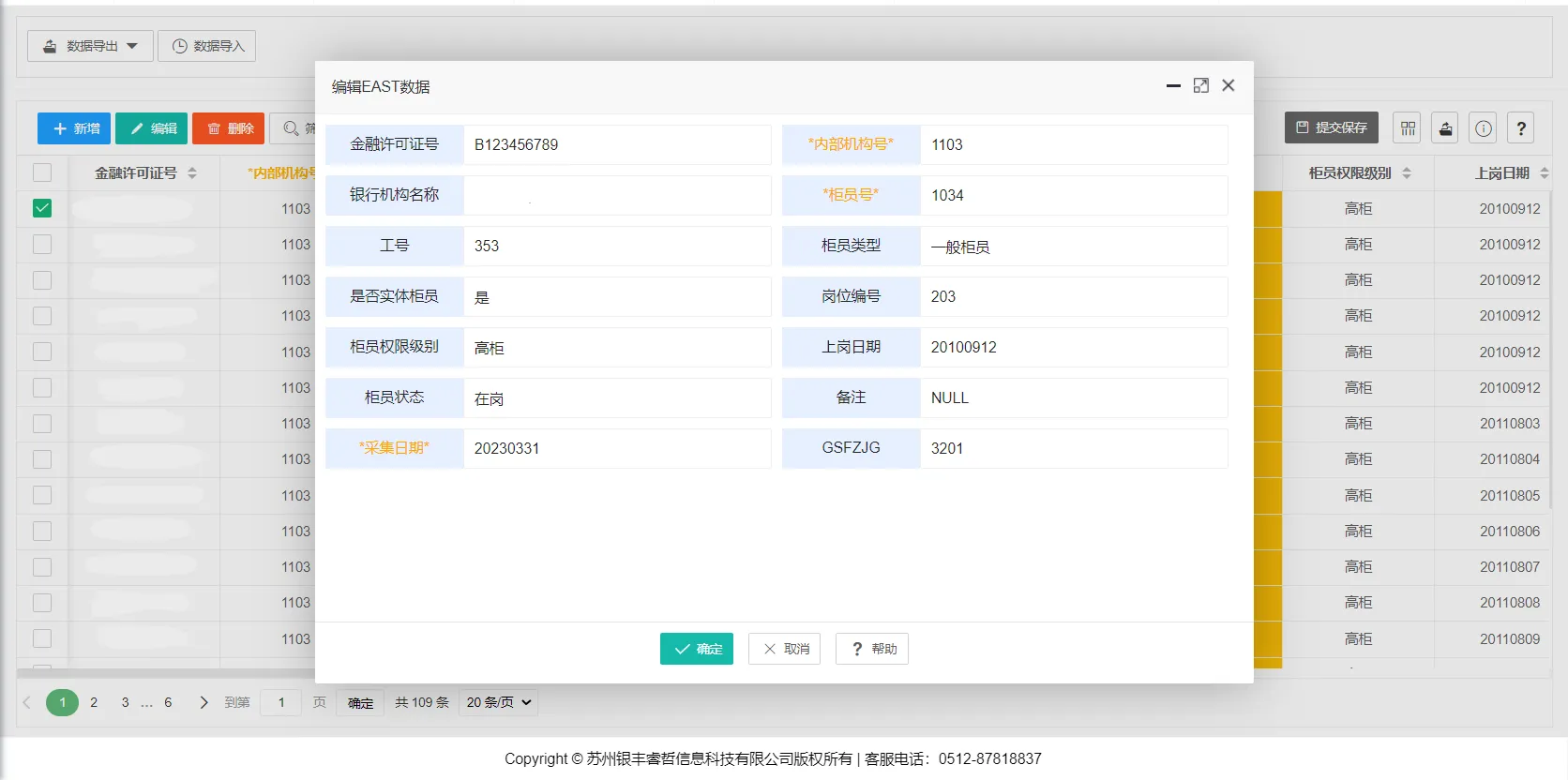This screenshot has width=1568, height=780.
Task: Click the export icon beside 提交保存
Action: point(1445,128)
